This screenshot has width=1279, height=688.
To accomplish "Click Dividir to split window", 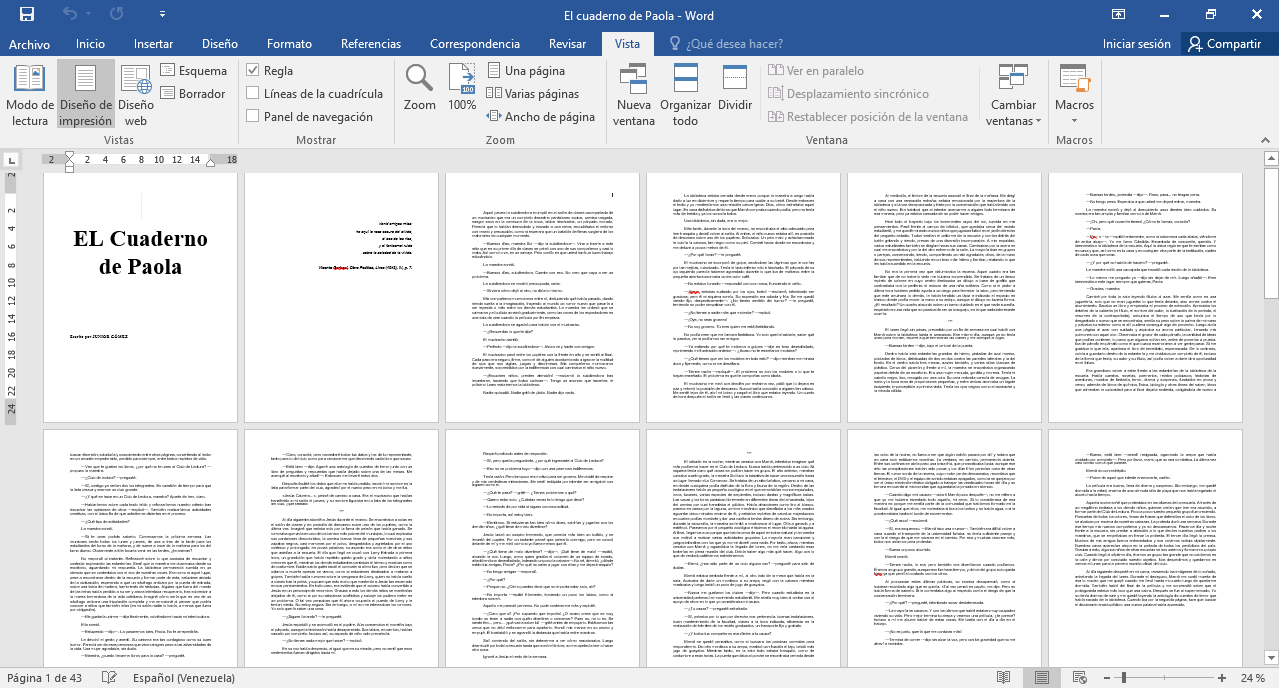I will 735,88.
